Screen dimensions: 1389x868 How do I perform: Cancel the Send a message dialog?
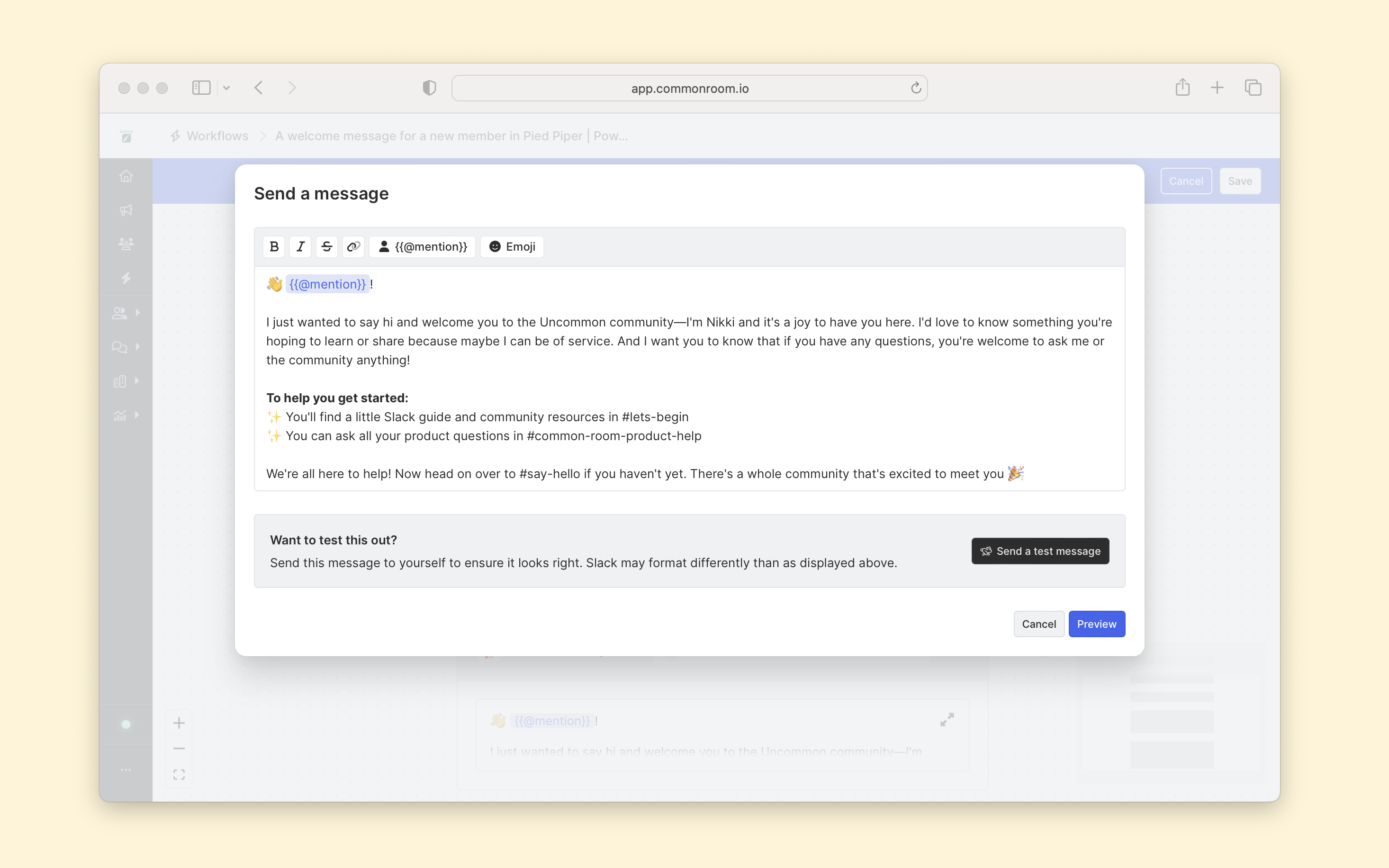point(1038,624)
